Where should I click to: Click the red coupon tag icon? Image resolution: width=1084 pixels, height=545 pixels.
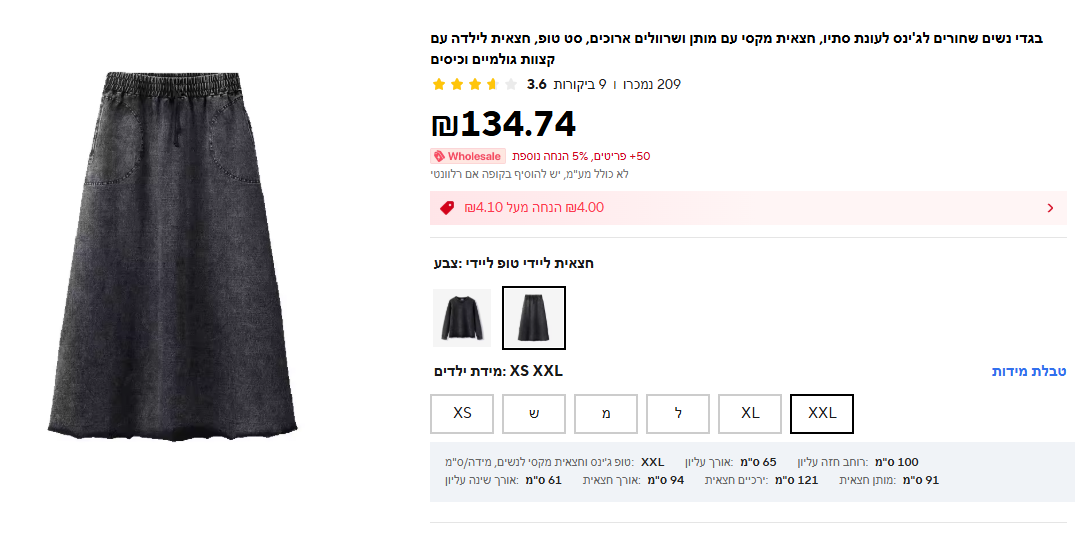[446, 208]
